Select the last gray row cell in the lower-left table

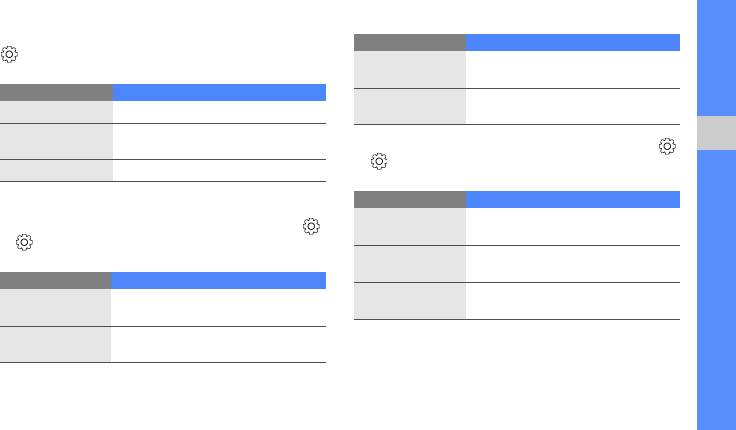[x=56, y=344]
